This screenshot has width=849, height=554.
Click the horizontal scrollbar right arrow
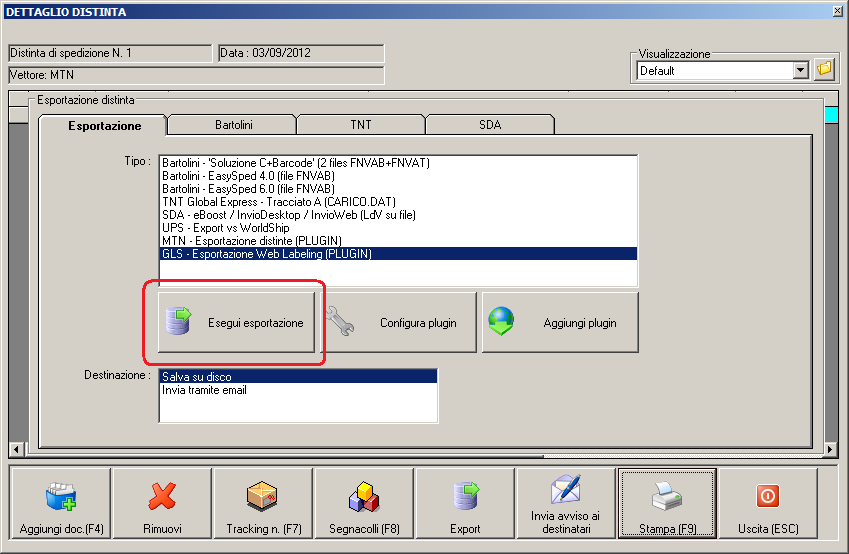(x=830, y=449)
